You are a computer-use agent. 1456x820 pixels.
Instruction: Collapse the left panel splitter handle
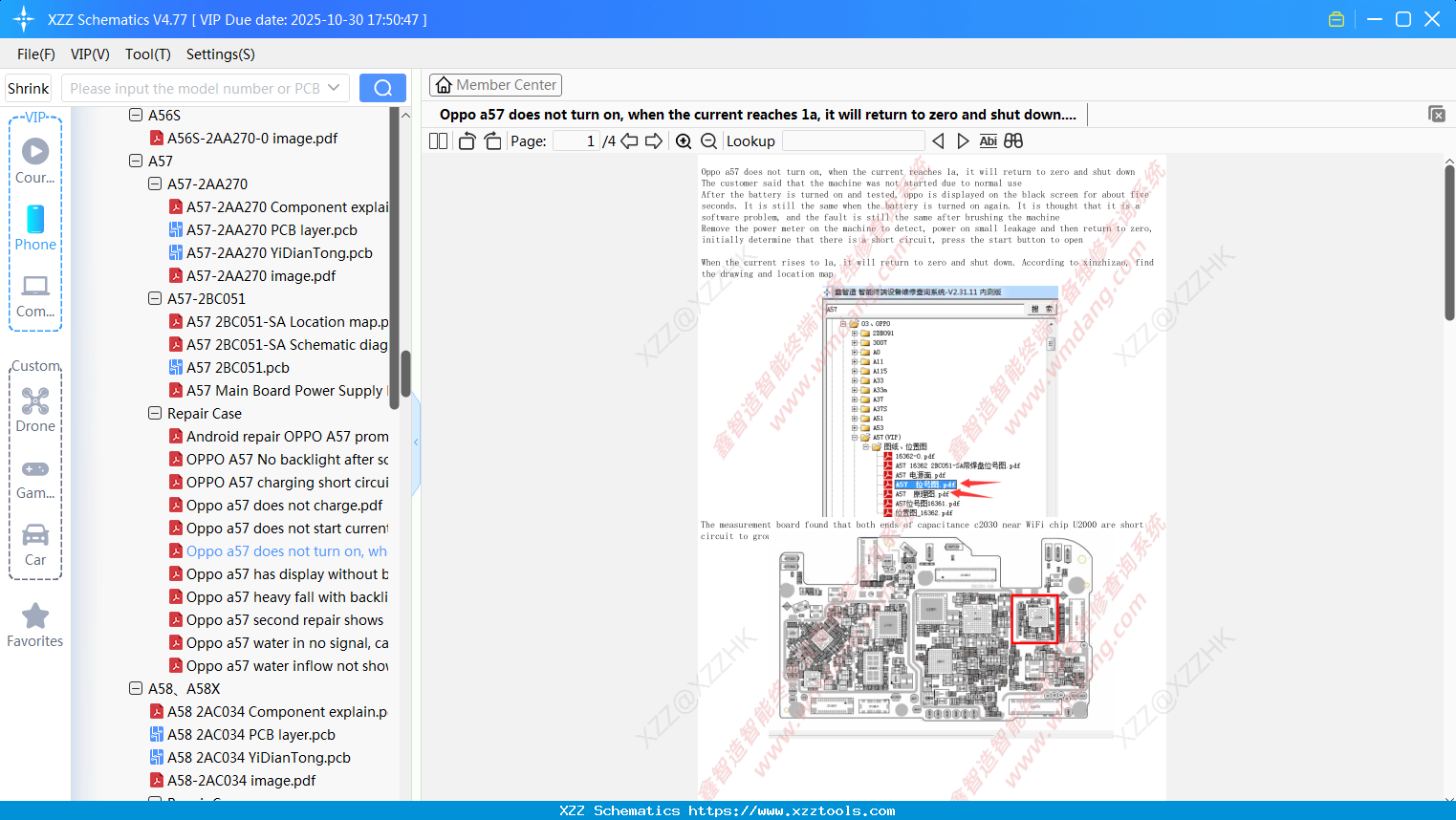[416, 442]
